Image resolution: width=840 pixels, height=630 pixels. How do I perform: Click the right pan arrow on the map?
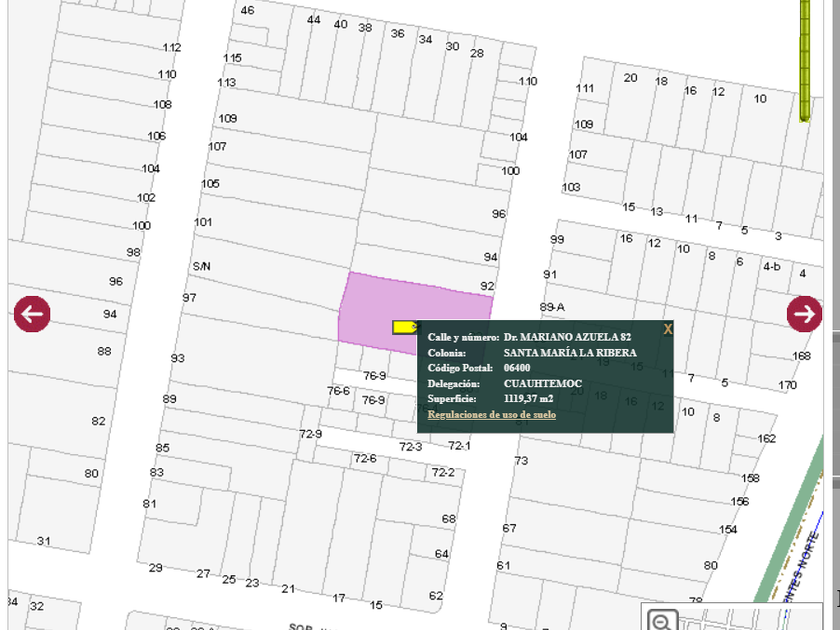804,313
